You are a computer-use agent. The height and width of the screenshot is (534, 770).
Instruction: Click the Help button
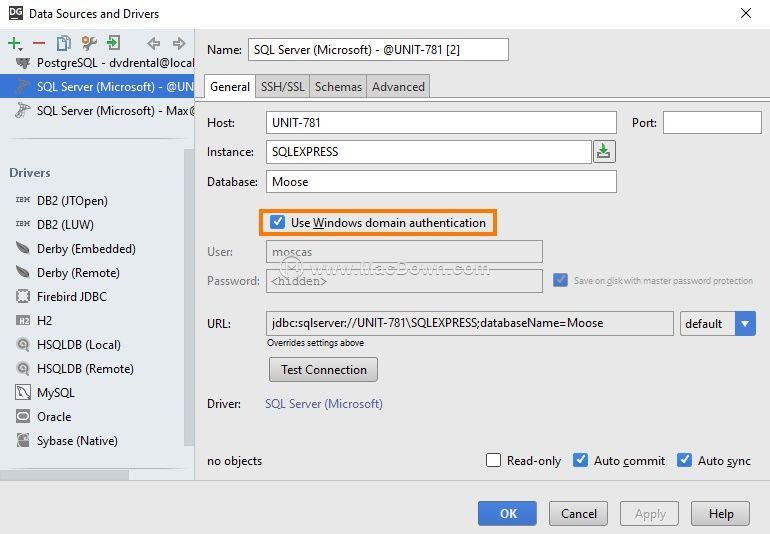point(720,513)
